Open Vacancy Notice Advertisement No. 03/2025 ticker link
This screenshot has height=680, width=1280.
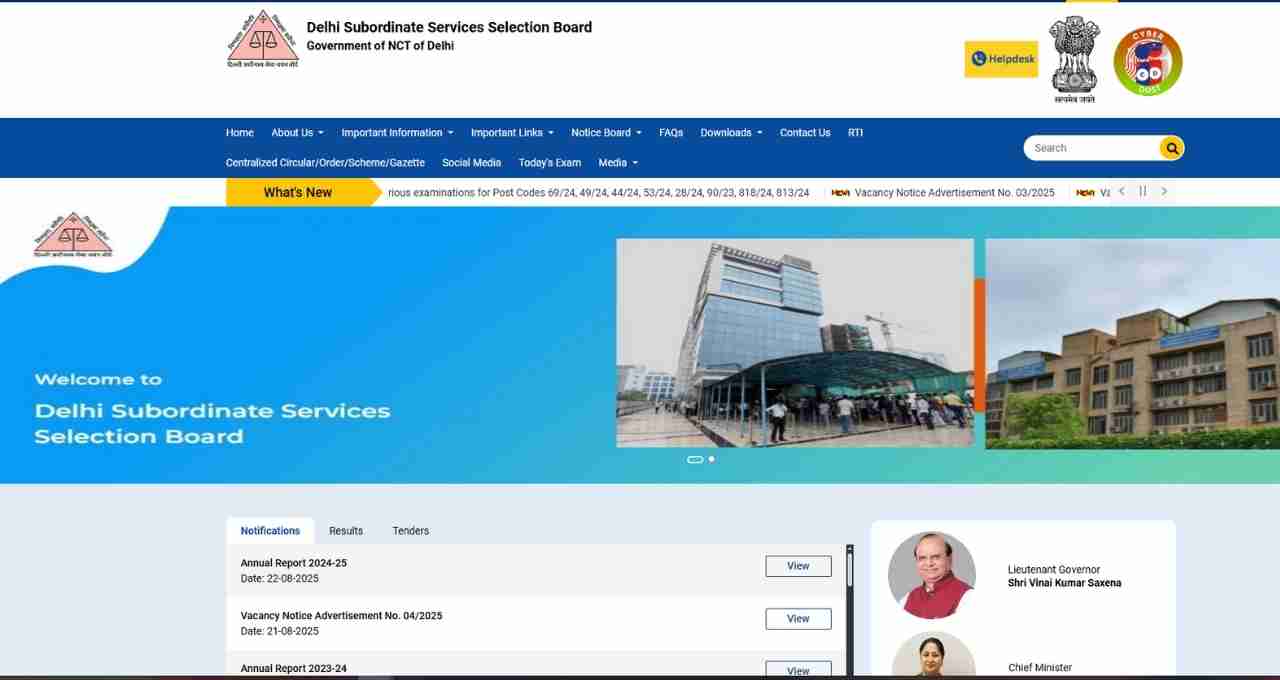click(x=954, y=192)
